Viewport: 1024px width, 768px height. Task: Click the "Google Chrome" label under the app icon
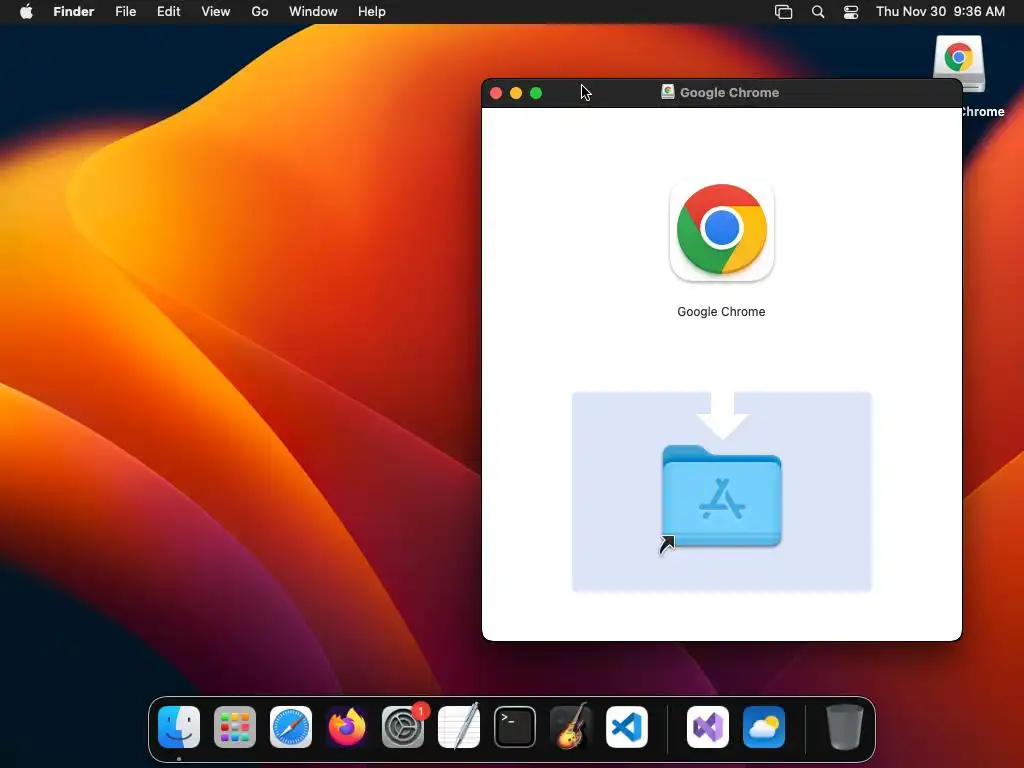tap(721, 312)
